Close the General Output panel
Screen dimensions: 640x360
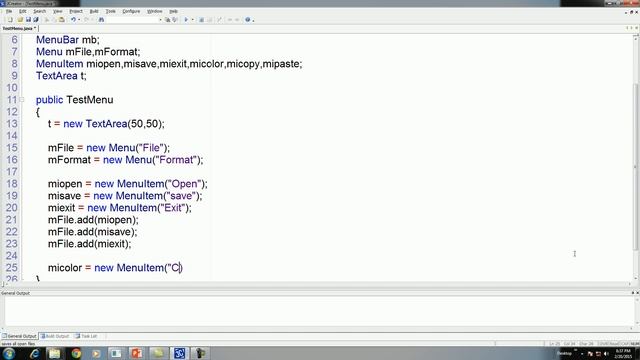coord(637,293)
